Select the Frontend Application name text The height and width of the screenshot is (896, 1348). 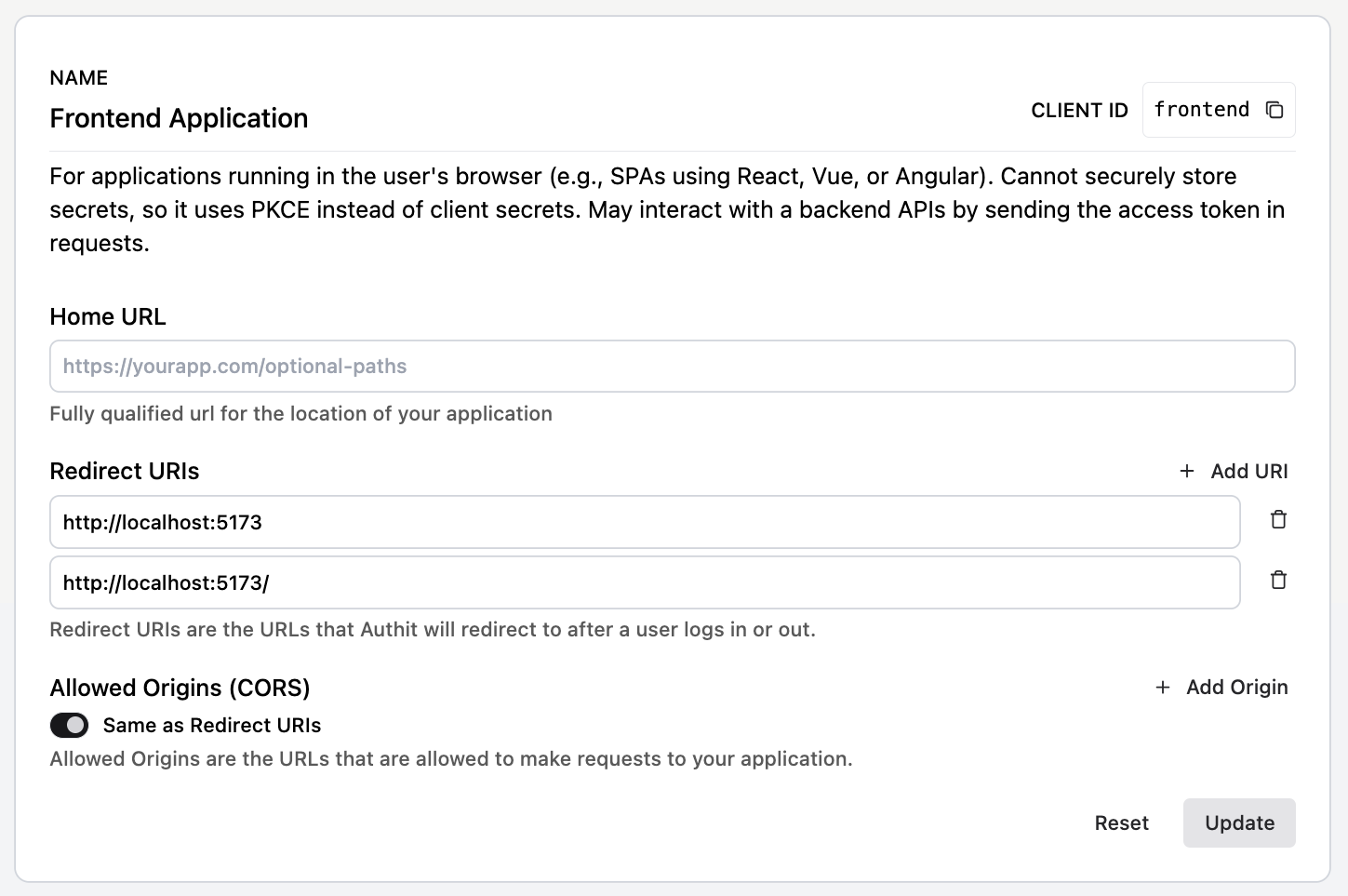point(179,118)
